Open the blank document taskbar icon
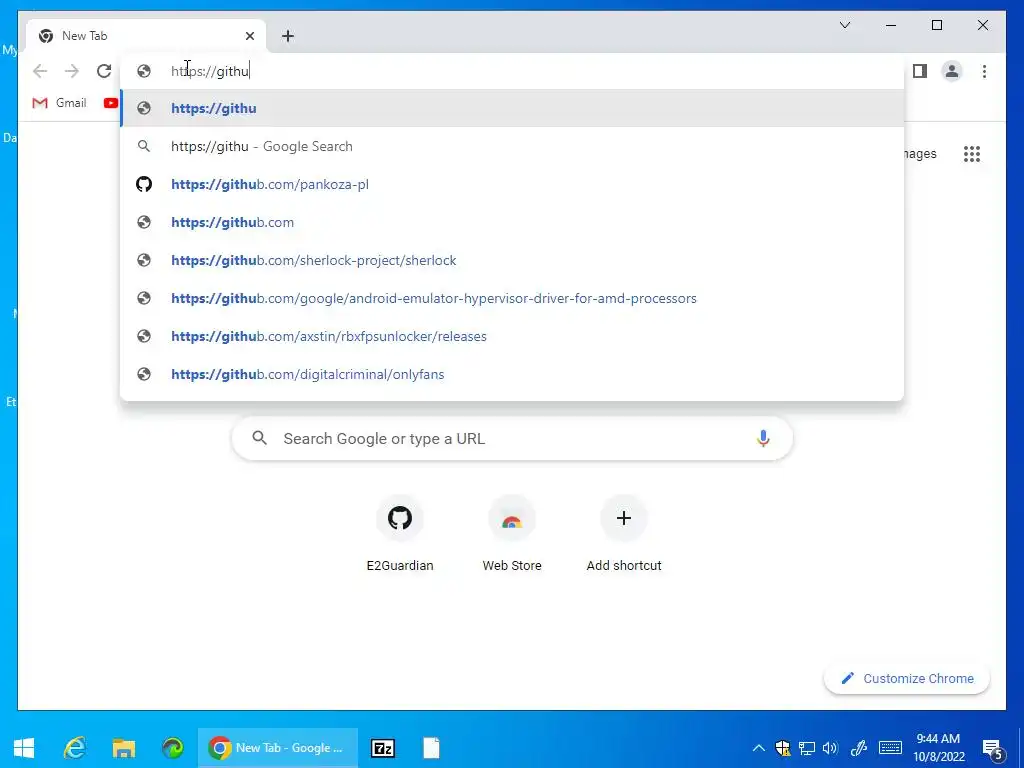The image size is (1024, 768). [x=431, y=748]
